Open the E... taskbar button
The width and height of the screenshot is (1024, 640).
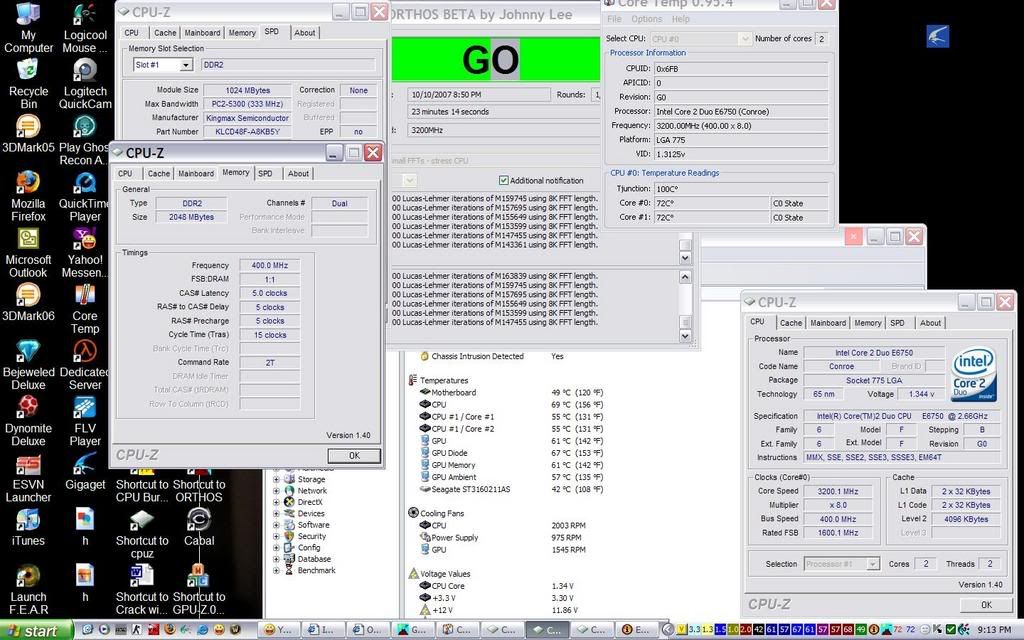coord(636,630)
